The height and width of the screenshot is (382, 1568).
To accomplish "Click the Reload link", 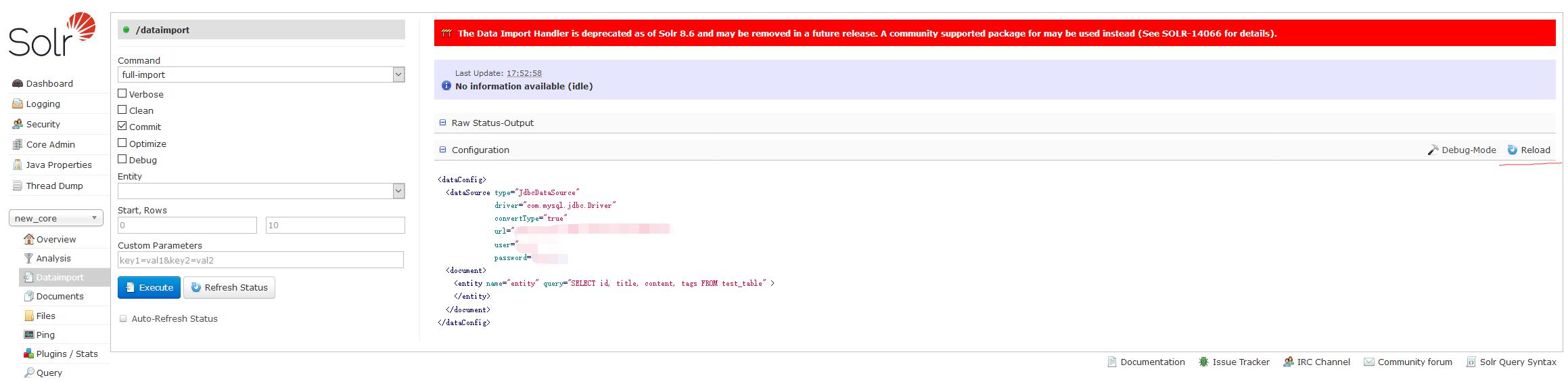I will click(1536, 150).
